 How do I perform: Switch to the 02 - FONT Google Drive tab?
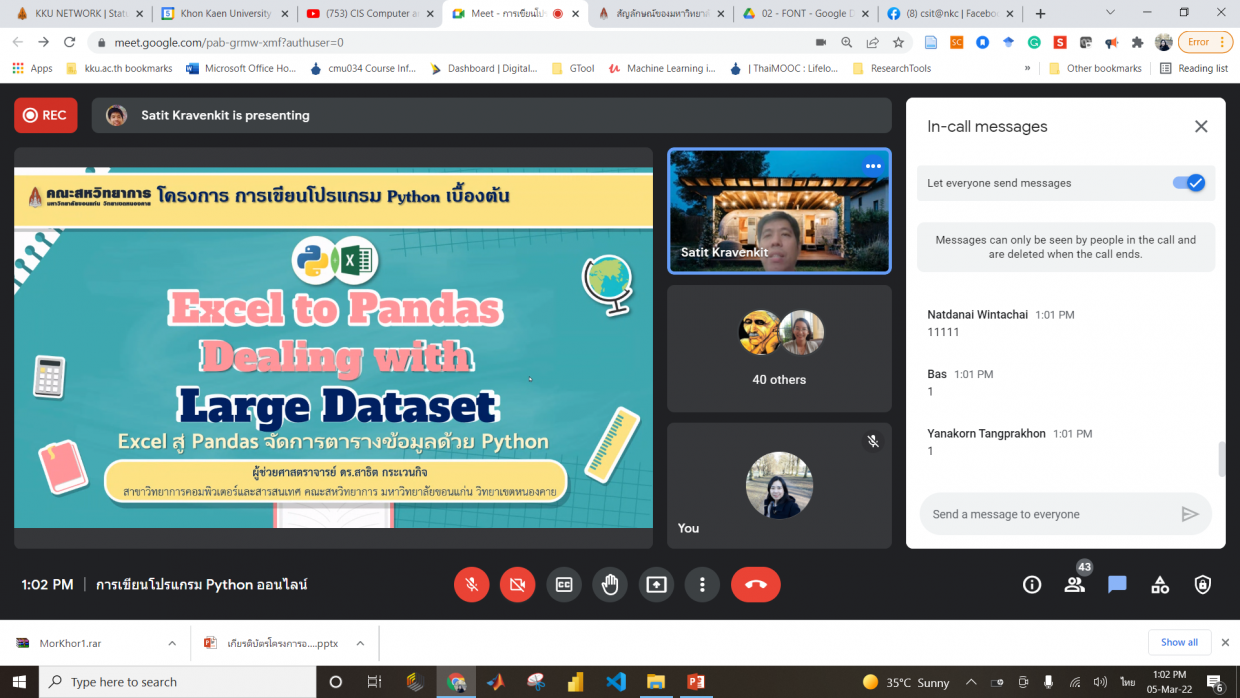point(803,14)
